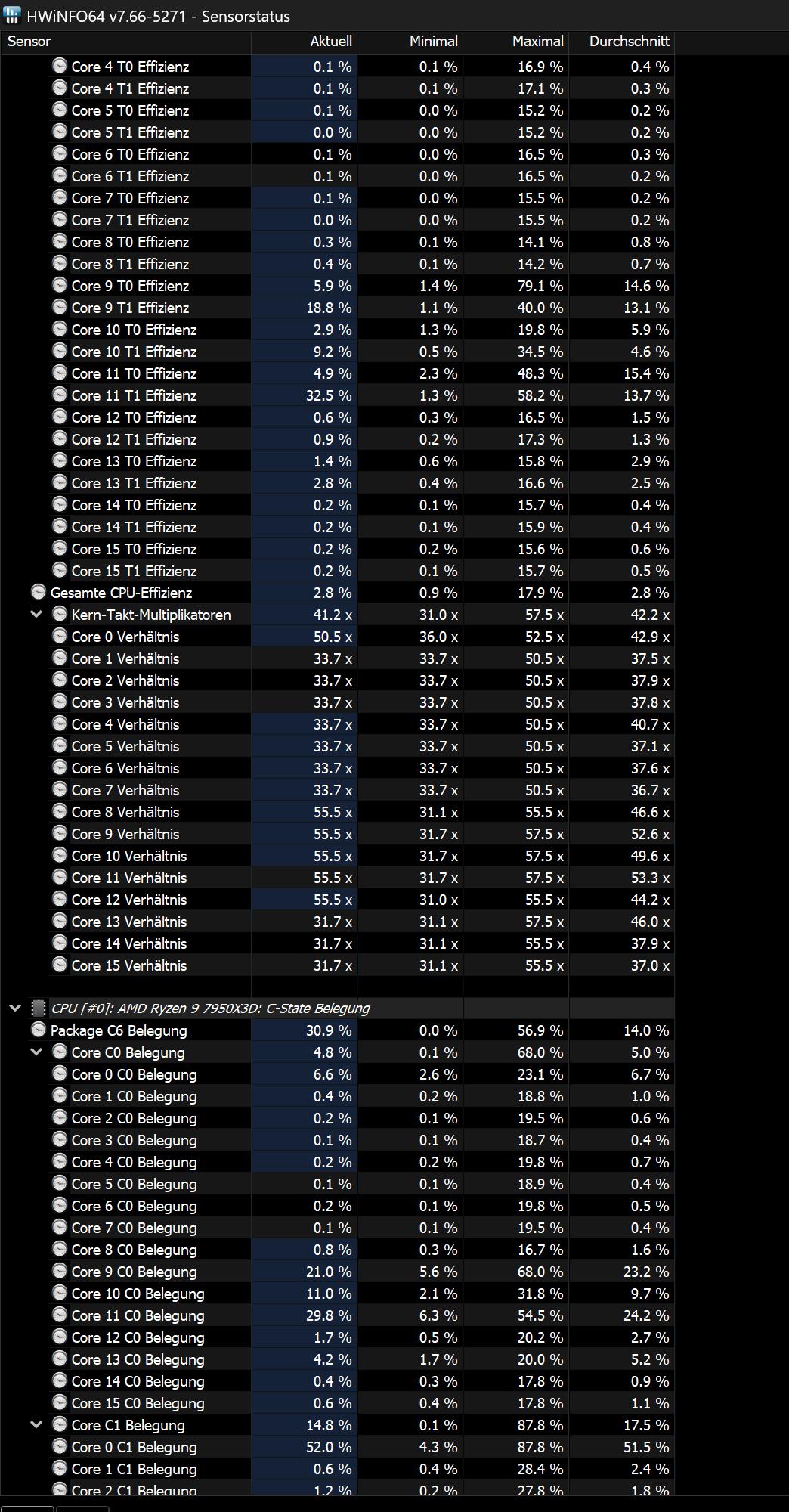Click sensor icon of Core 12 Verhältnis
Viewport: 789px width, 1512px height.
60,900
